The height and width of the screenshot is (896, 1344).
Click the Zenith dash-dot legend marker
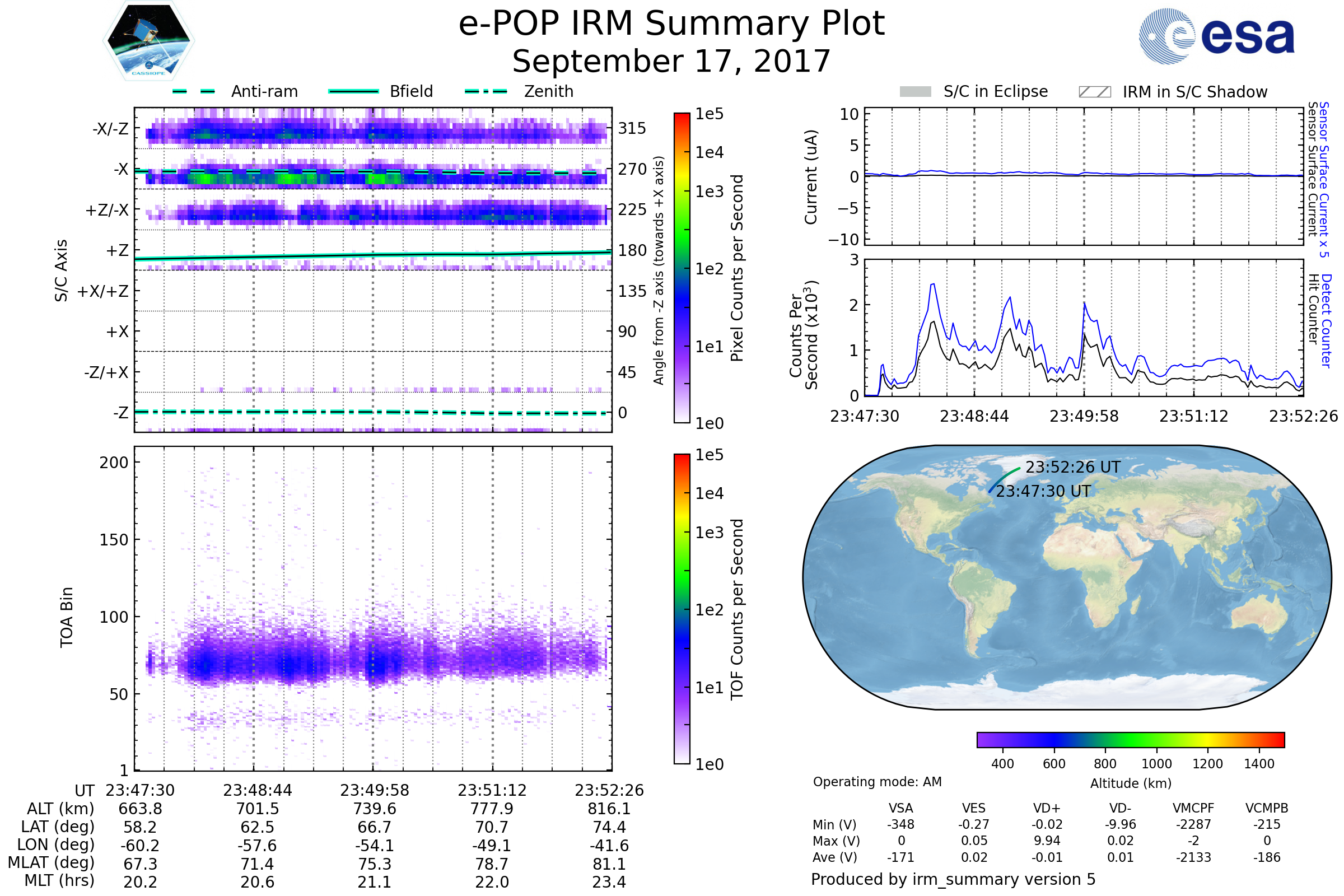pyautogui.click(x=486, y=91)
